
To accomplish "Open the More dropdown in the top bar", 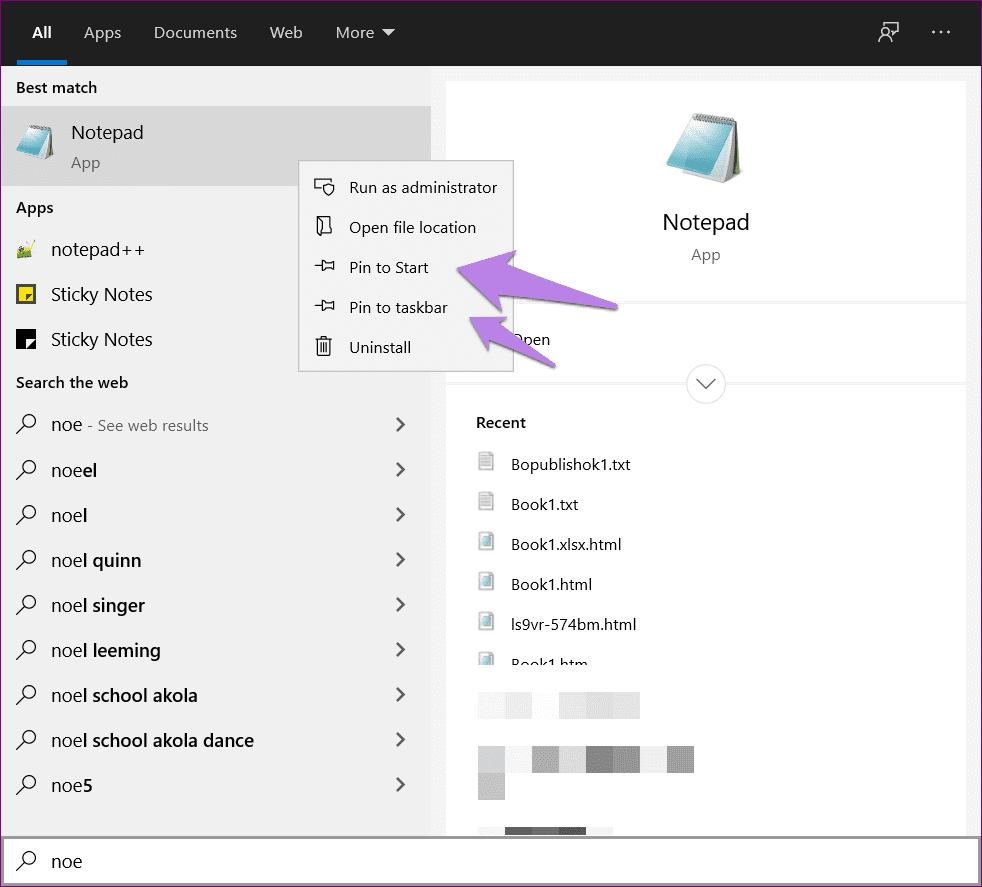I will coord(365,32).
